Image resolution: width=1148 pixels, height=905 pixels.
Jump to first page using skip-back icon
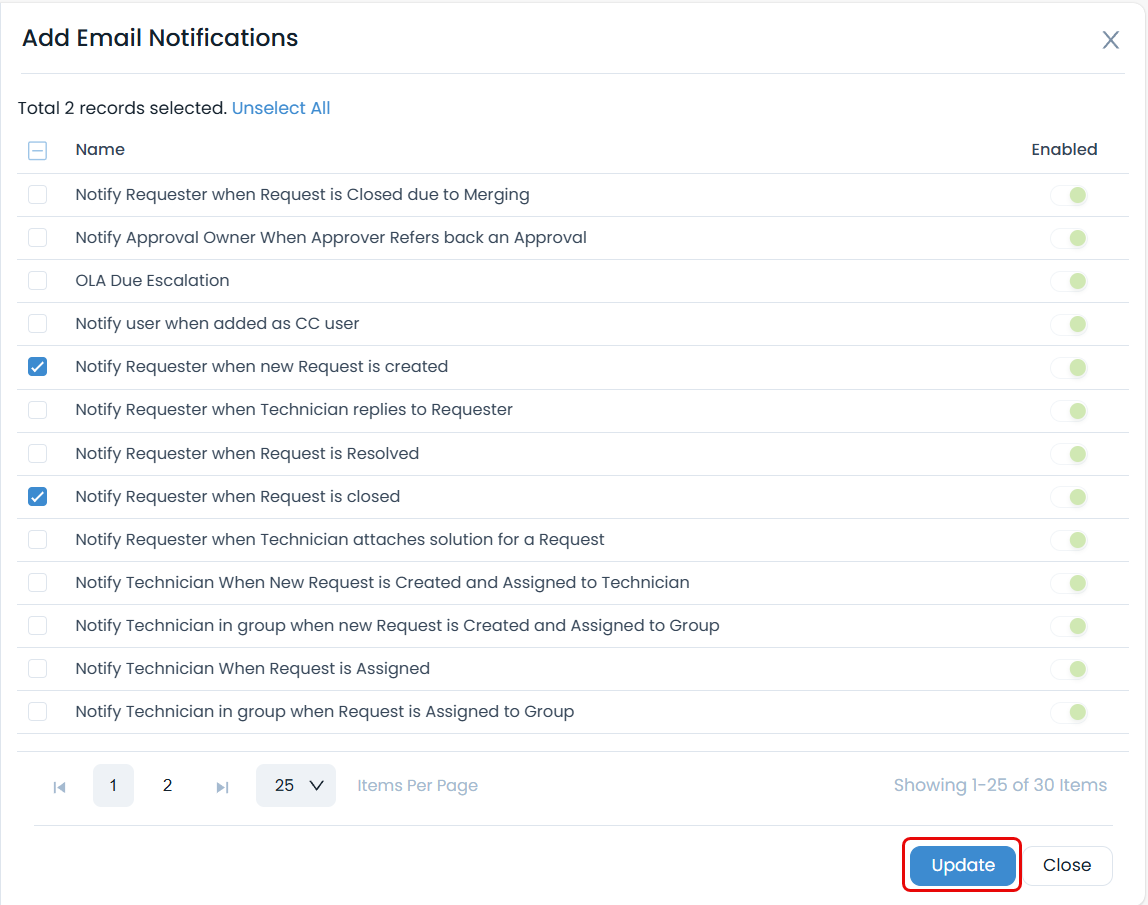59,786
